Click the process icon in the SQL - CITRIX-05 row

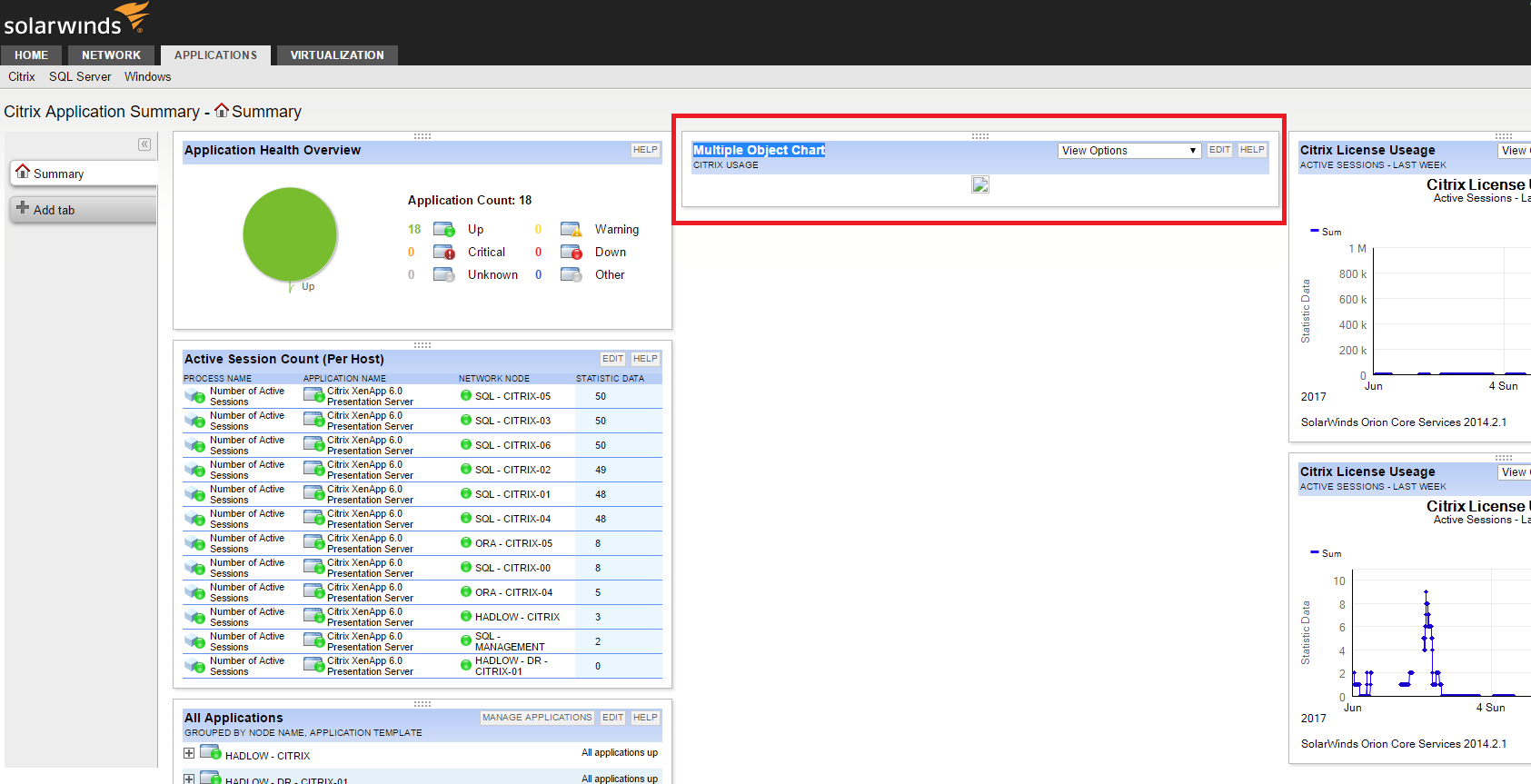pyautogui.click(x=195, y=397)
